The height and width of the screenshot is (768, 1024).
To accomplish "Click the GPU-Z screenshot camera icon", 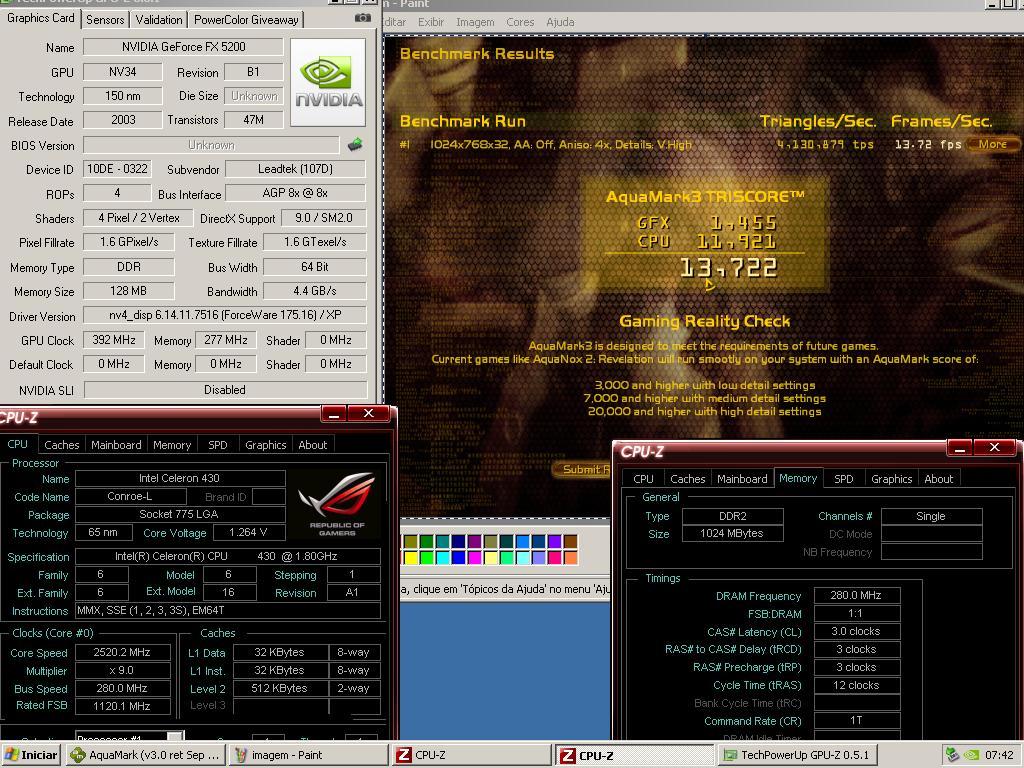I will click(362, 18).
